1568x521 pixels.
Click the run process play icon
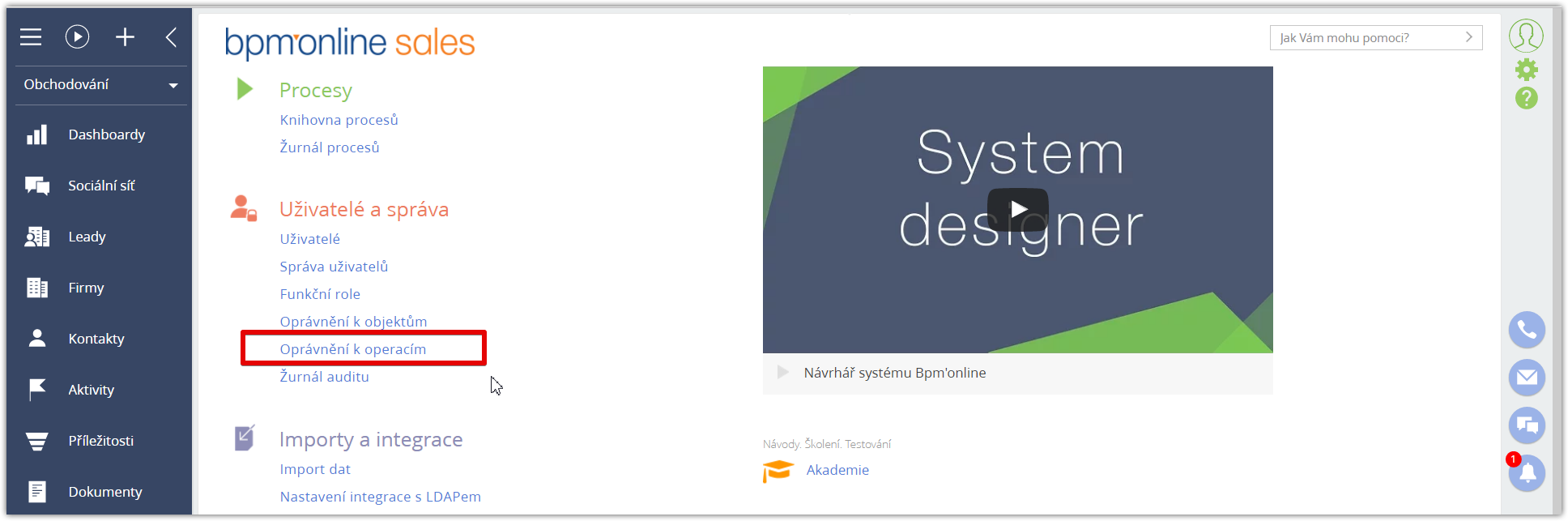click(78, 36)
